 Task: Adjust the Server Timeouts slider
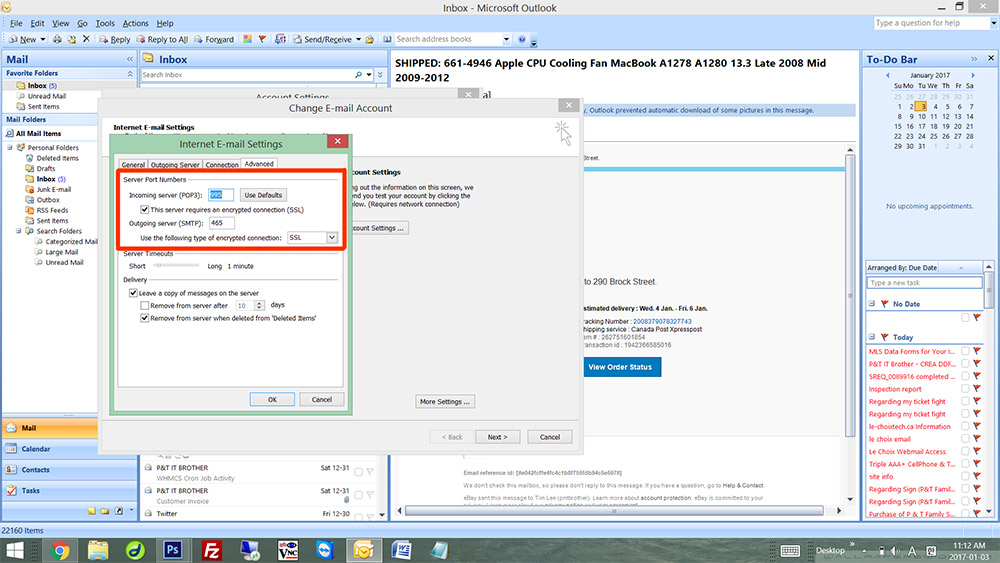point(176,266)
